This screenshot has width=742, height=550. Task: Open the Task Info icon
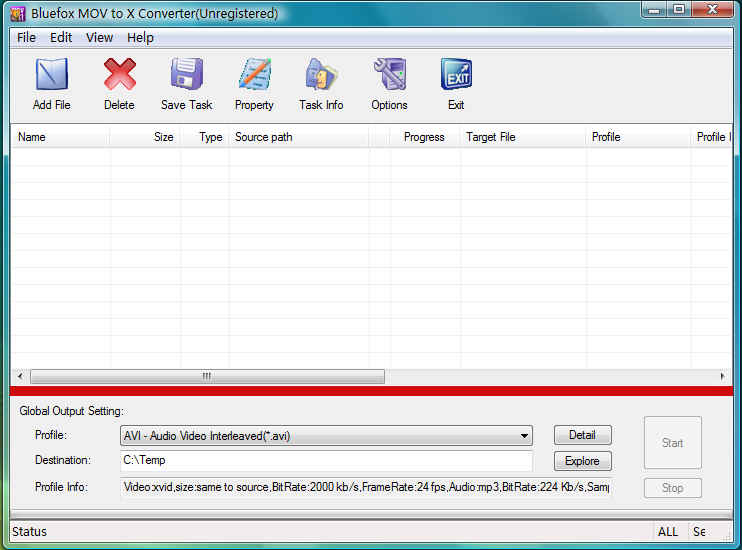(321, 74)
